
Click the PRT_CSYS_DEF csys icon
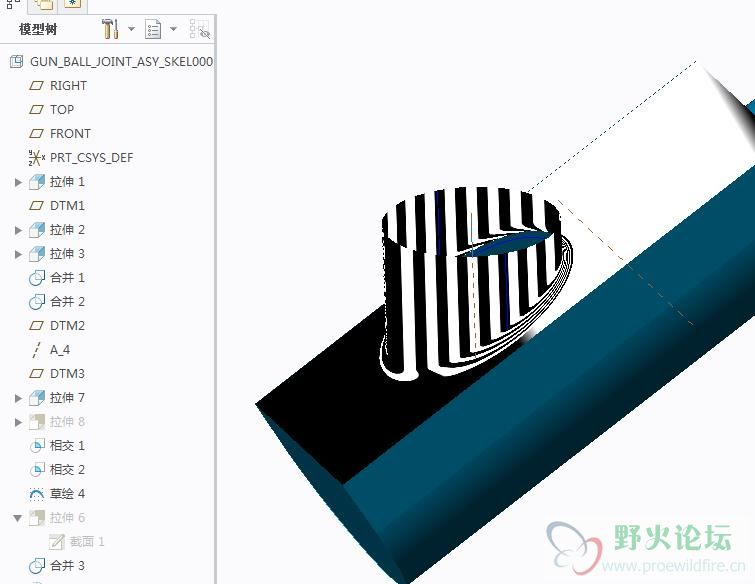pos(37,158)
